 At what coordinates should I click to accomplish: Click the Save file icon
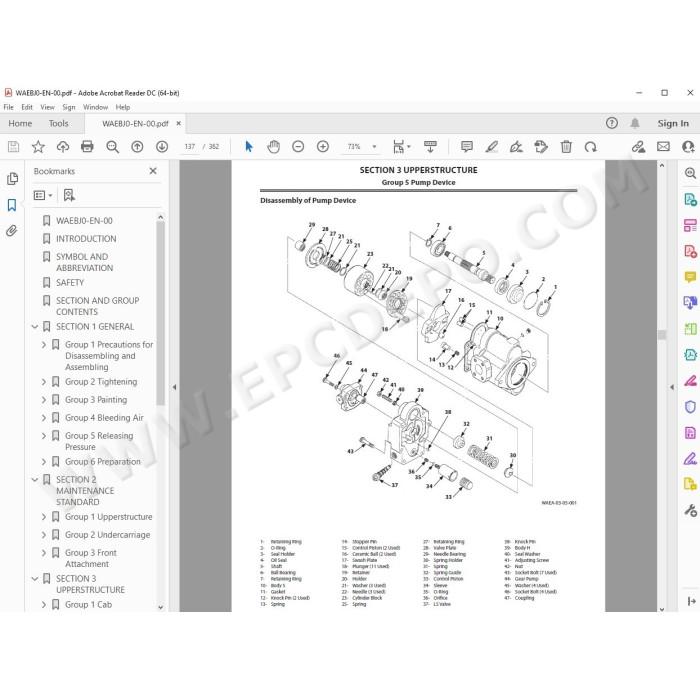pyautogui.click(x=13, y=146)
